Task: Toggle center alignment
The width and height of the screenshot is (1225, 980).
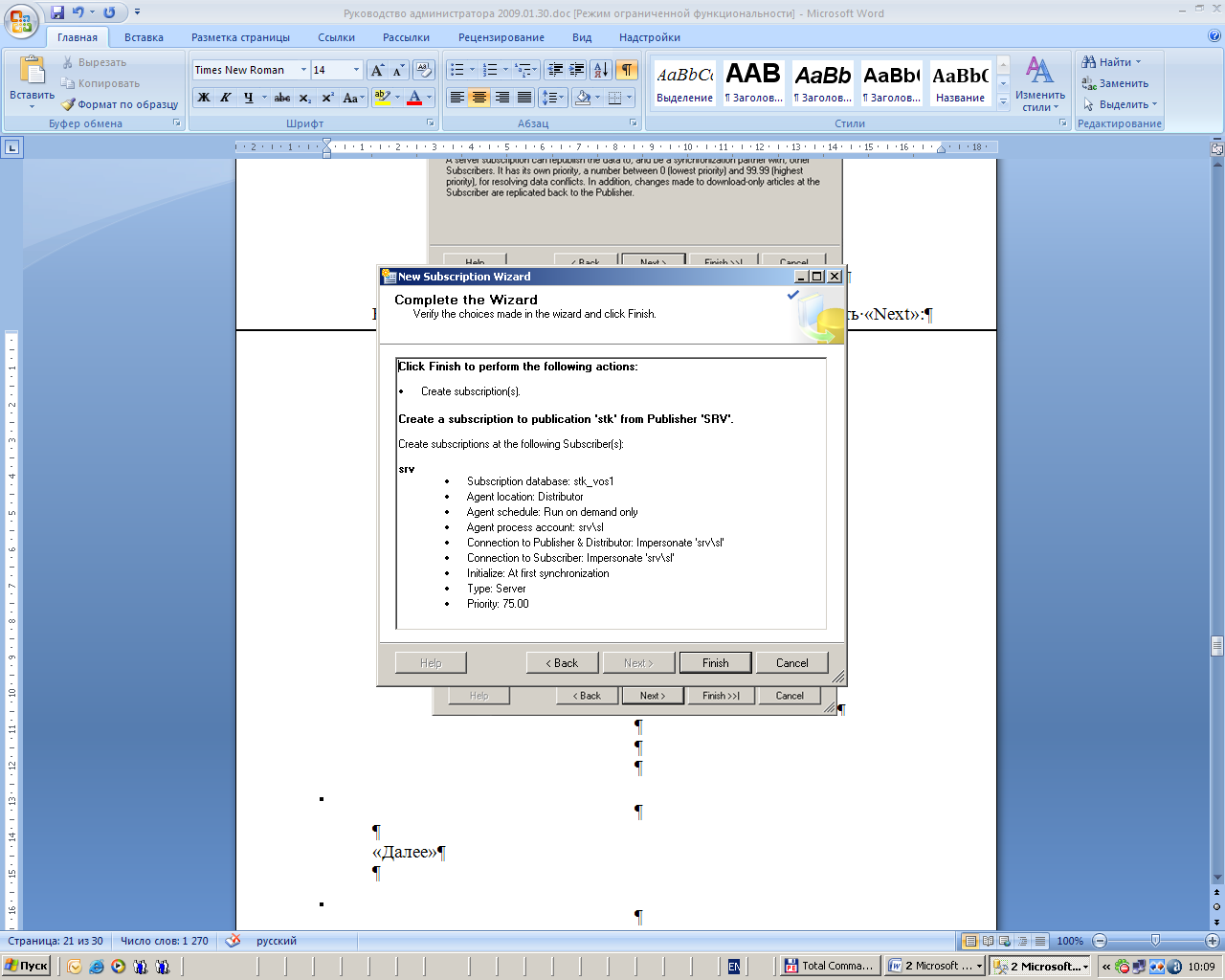Action: [x=479, y=98]
